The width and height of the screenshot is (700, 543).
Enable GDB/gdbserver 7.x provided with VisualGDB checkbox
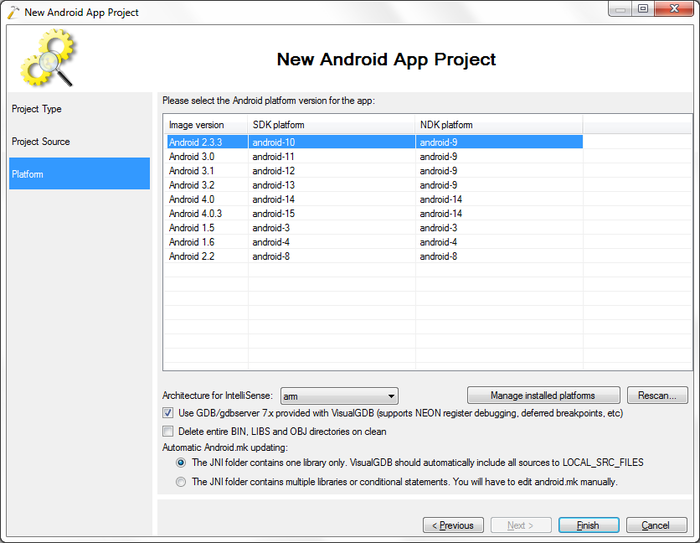point(168,413)
